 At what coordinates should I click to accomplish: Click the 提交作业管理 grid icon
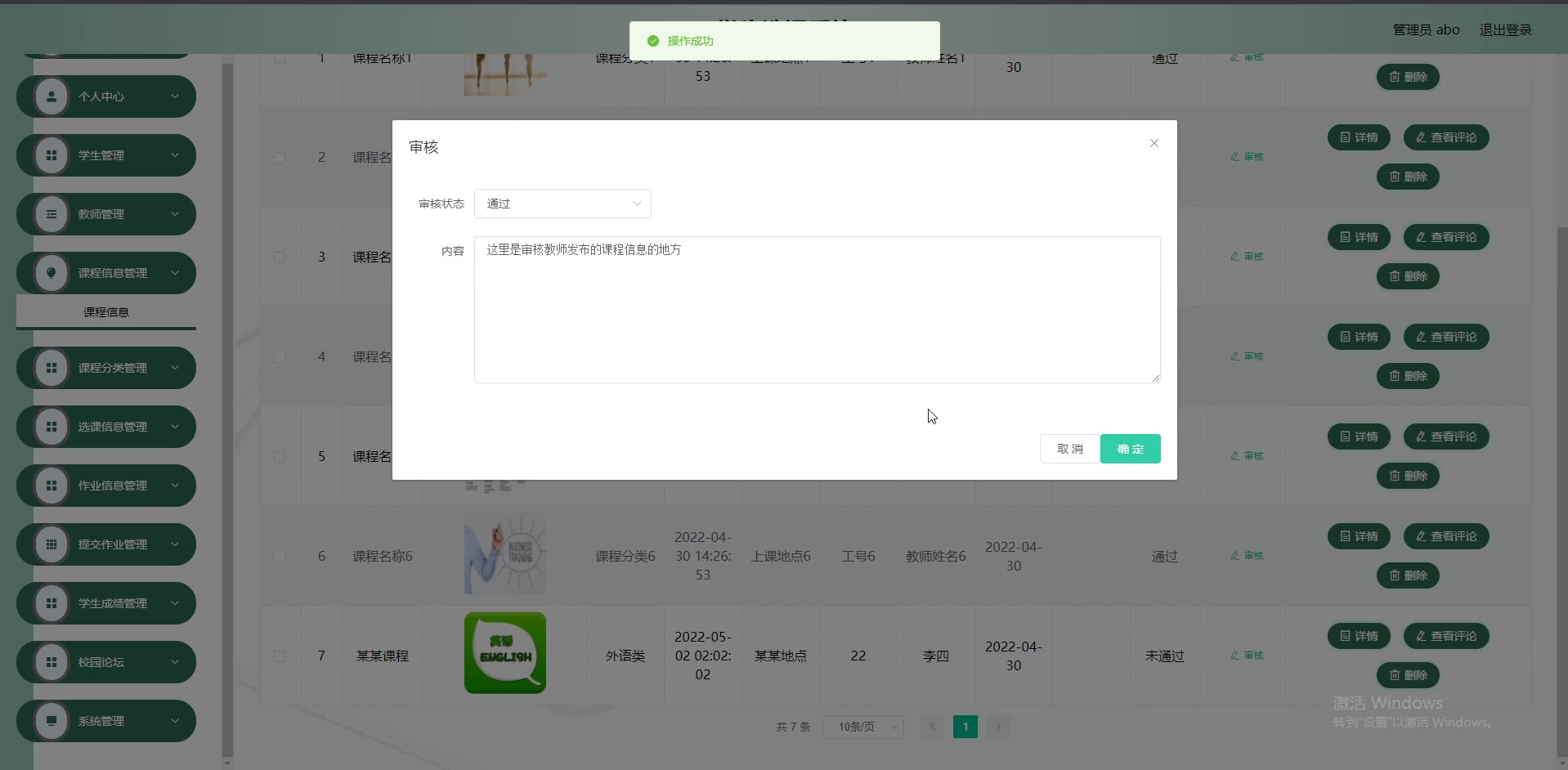(52, 544)
